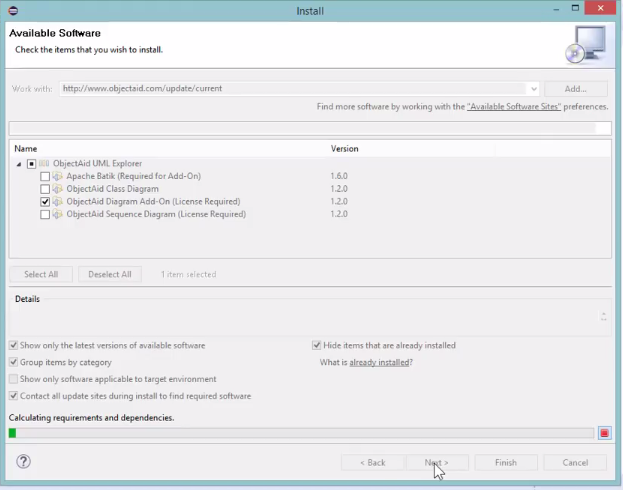Uncheck the ObjectAid Diagram Add-On checkbox
The image size is (623, 490).
[45, 202]
